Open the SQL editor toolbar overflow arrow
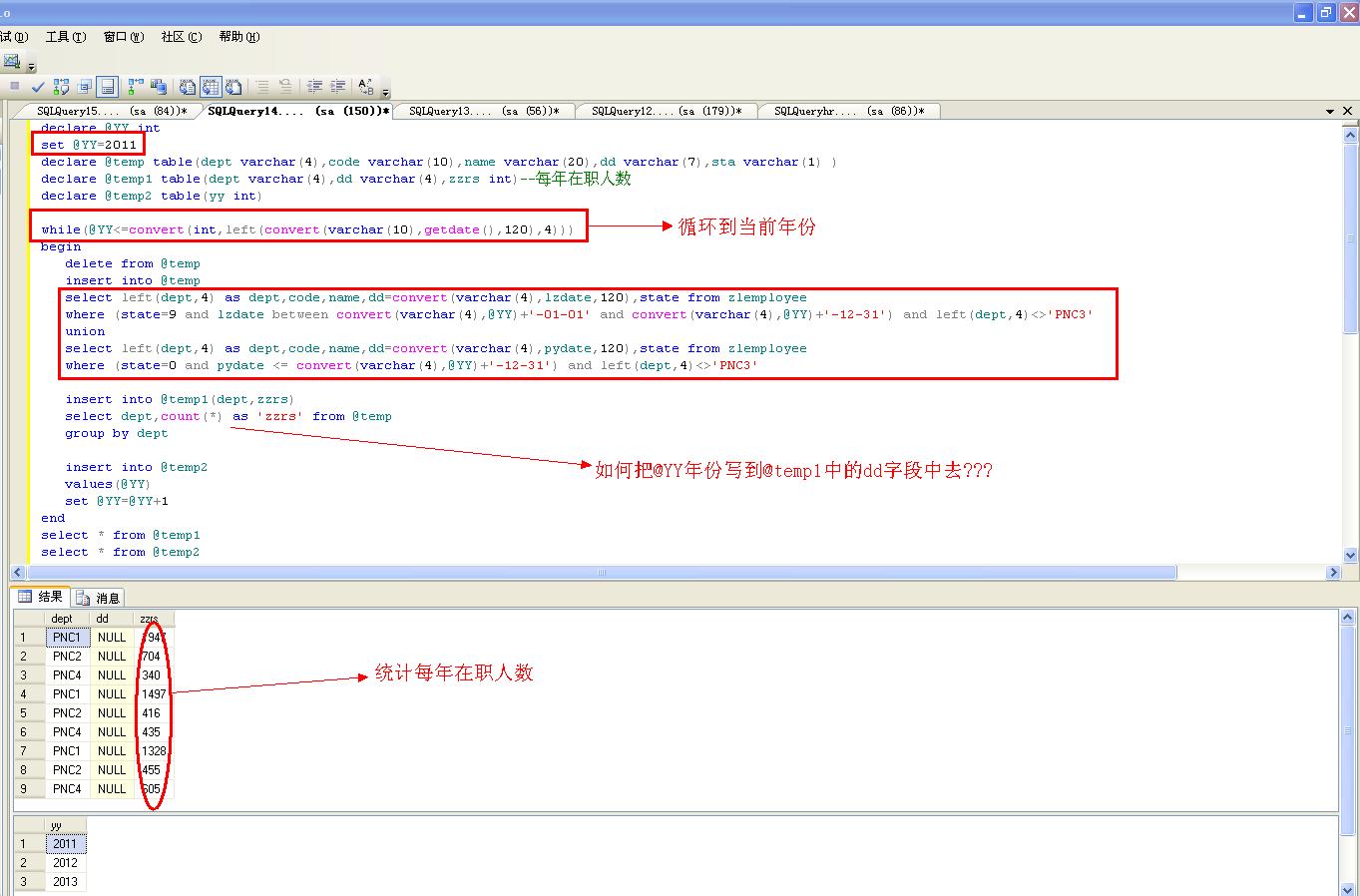Viewport: 1360px width, 896px height. pyautogui.click(x=385, y=91)
